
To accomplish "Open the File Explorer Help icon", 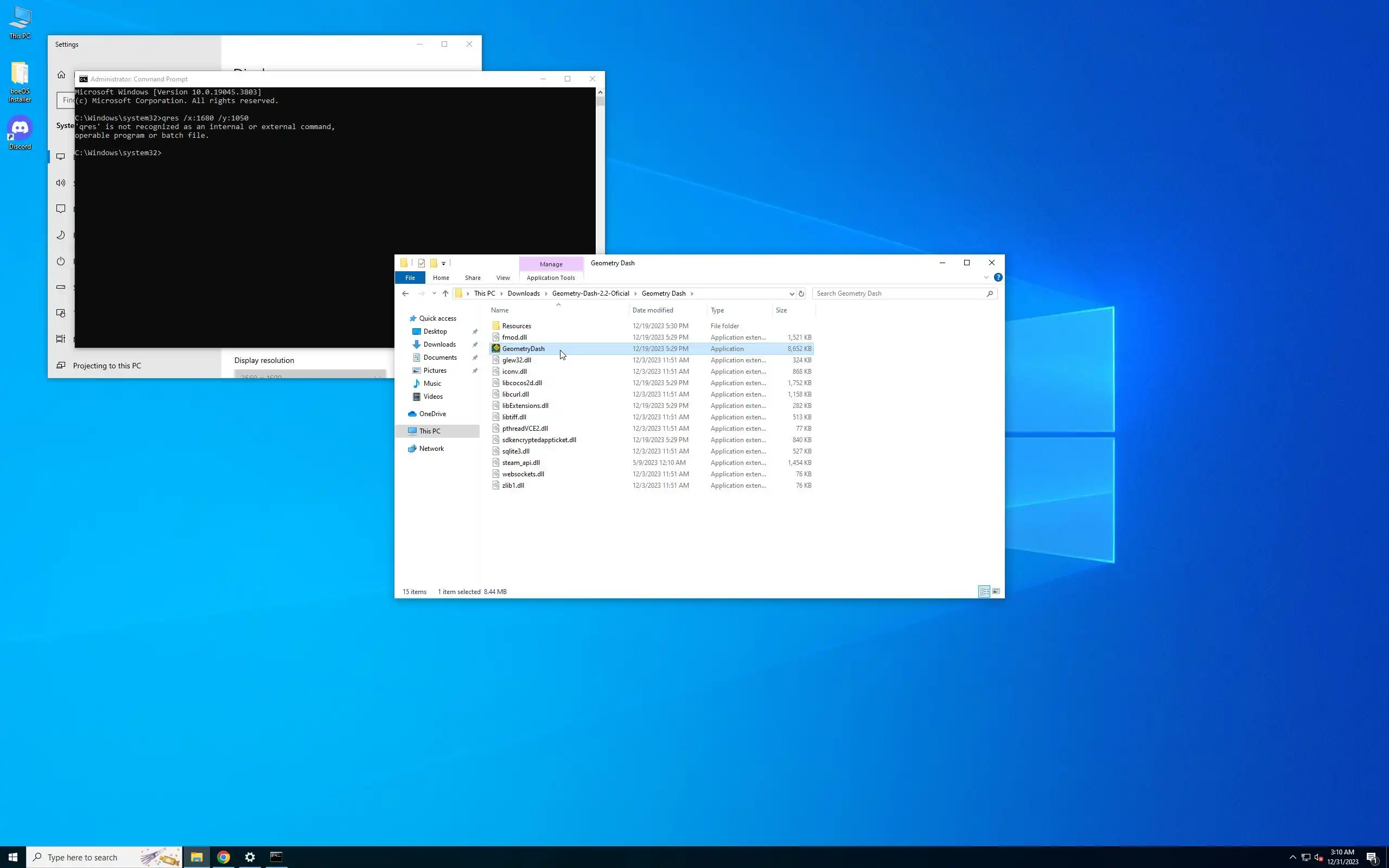I will click(998, 277).
